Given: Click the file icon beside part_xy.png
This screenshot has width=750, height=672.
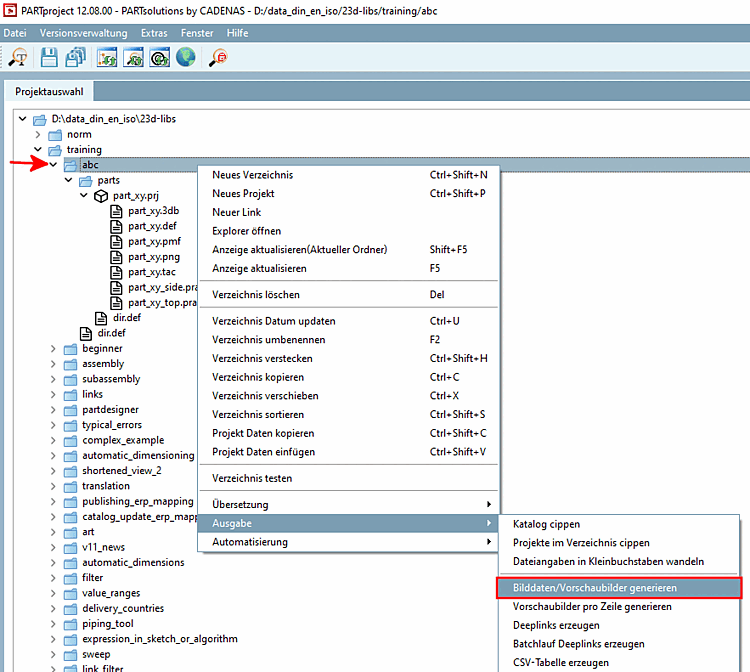Looking at the screenshot, I should pos(116,257).
